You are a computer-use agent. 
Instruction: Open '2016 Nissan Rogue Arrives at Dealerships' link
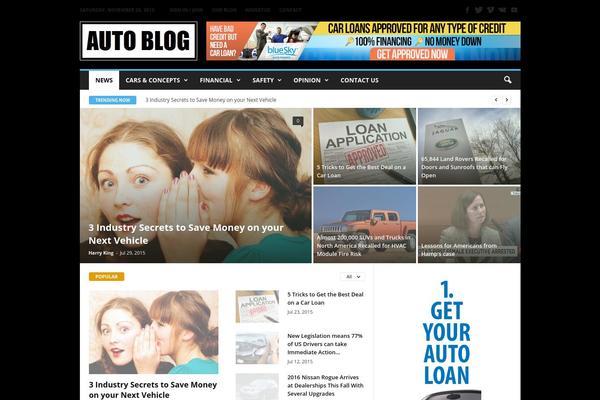[x=325, y=385]
